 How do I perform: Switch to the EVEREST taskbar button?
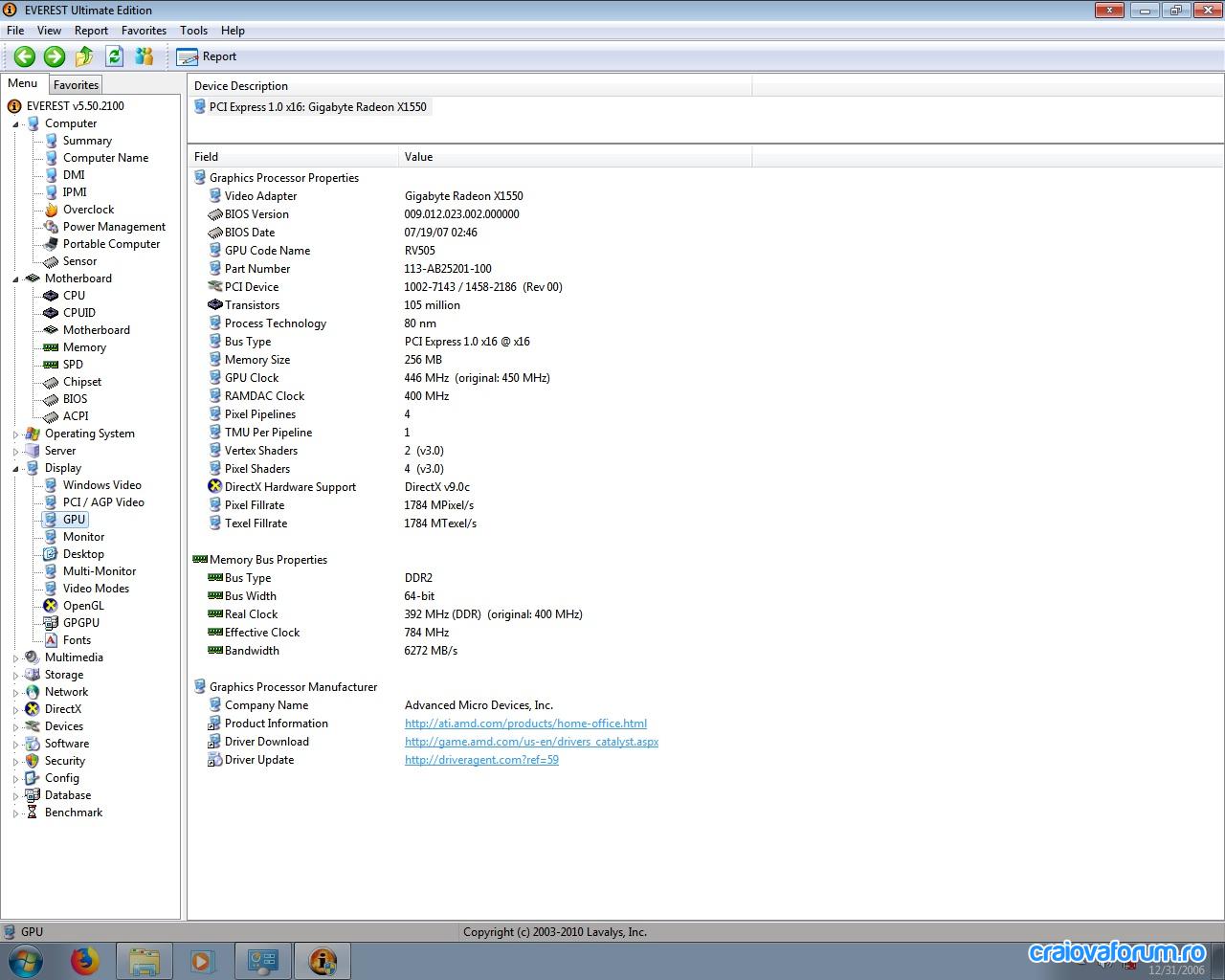coord(323,961)
